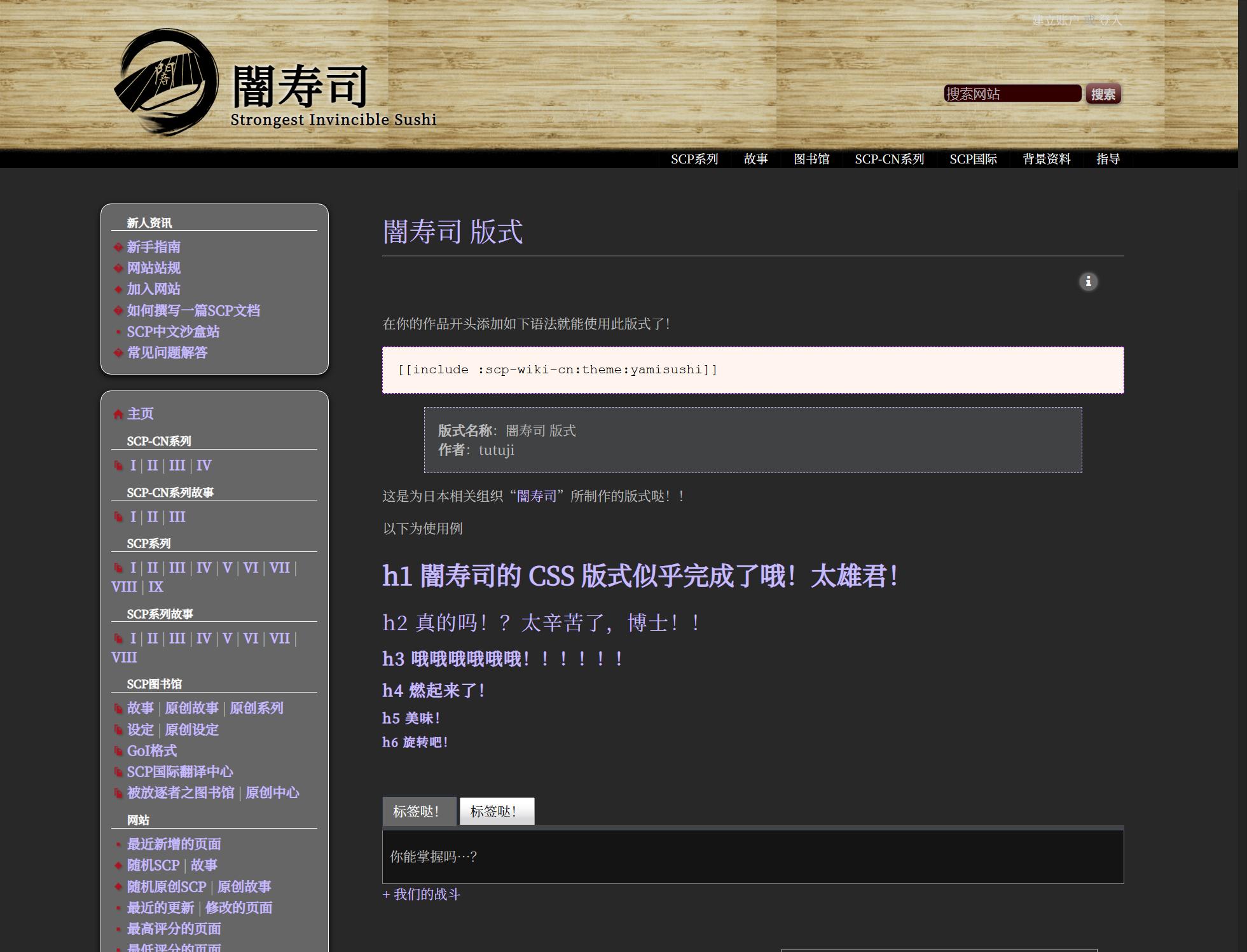Click document icon beside SCP-CN系列 numerals
This screenshot has height=952, width=1247.
(x=118, y=466)
